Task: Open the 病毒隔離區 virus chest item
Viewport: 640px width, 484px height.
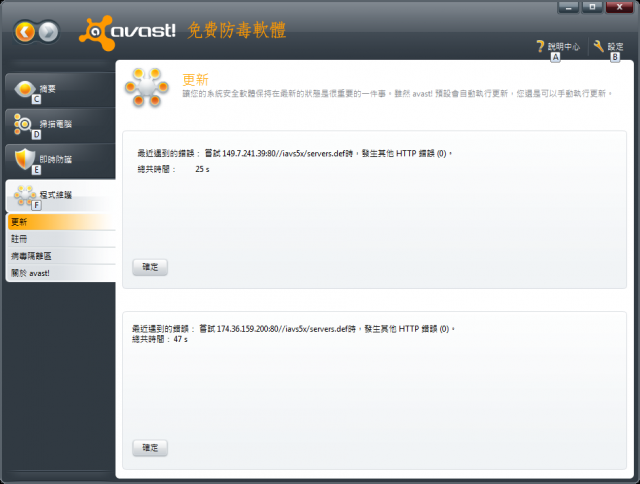Action: (62, 256)
